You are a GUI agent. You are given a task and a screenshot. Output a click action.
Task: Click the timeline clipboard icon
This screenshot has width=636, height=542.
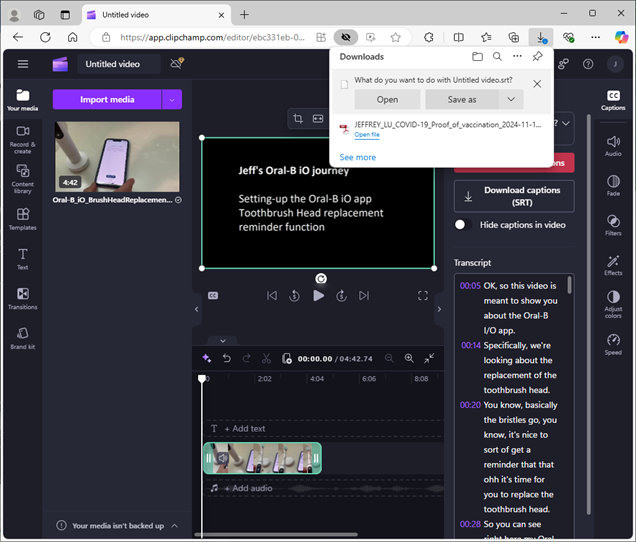[x=286, y=358]
